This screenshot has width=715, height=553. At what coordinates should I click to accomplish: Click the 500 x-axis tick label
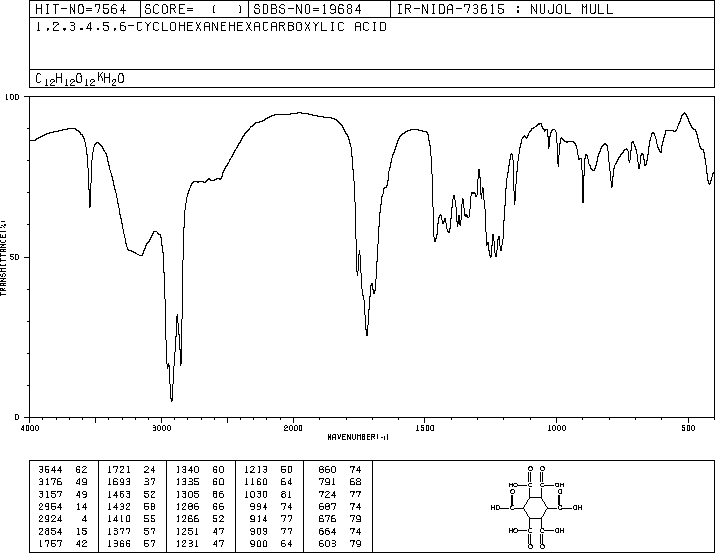688,428
